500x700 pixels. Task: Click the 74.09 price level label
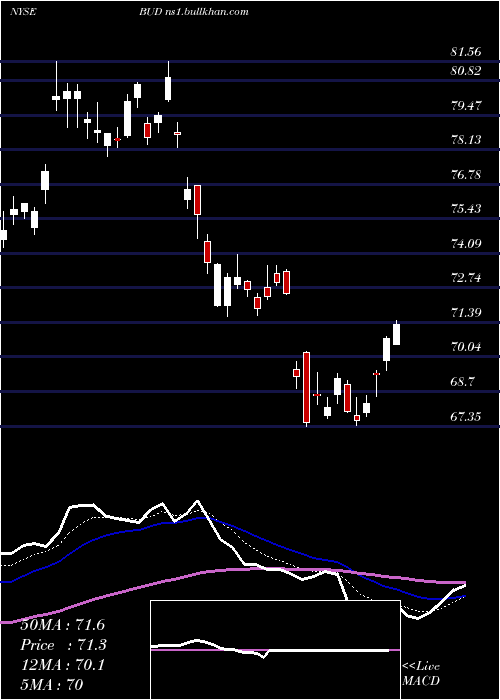click(x=466, y=244)
